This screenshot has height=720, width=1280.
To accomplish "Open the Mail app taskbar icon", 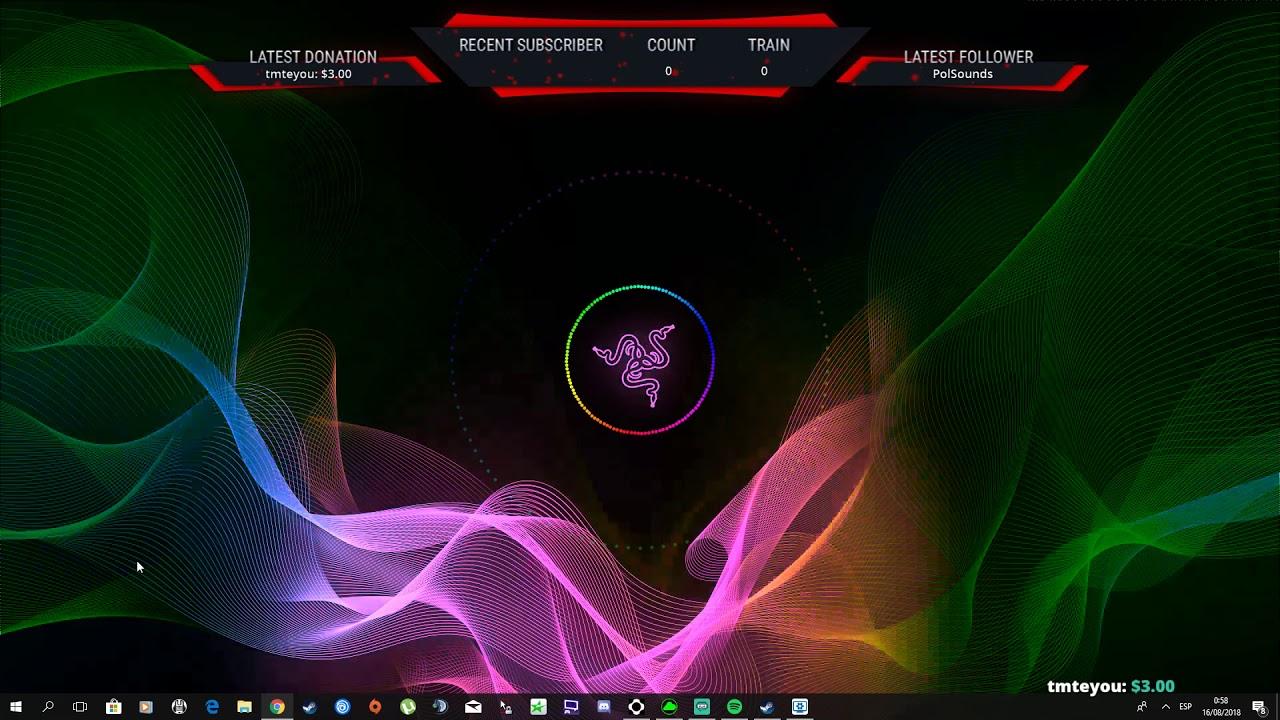I will pyautogui.click(x=473, y=707).
